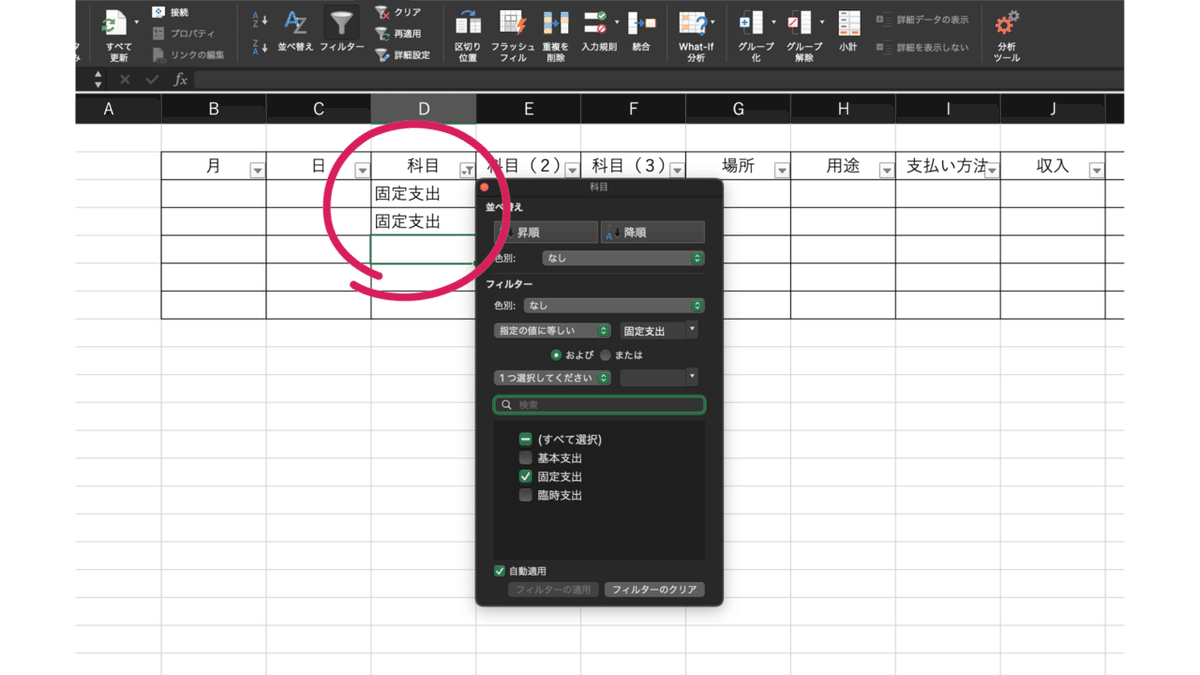The width and height of the screenshot is (1200, 675).
Task: Open the sort 色別 なし dropdown
Action: click(x=623, y=258)
